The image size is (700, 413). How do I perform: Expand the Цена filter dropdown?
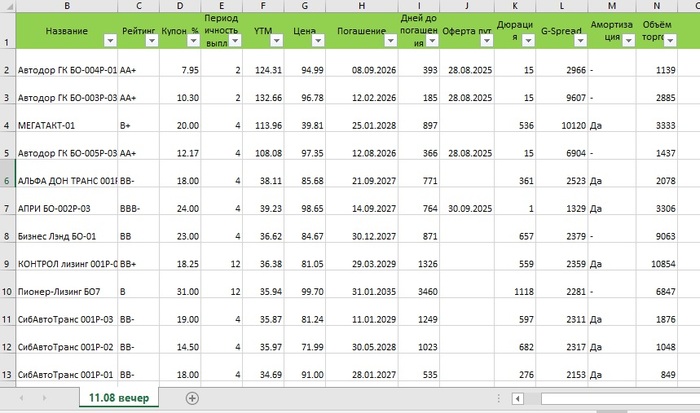pyautogui.click(x=318, y=41)
